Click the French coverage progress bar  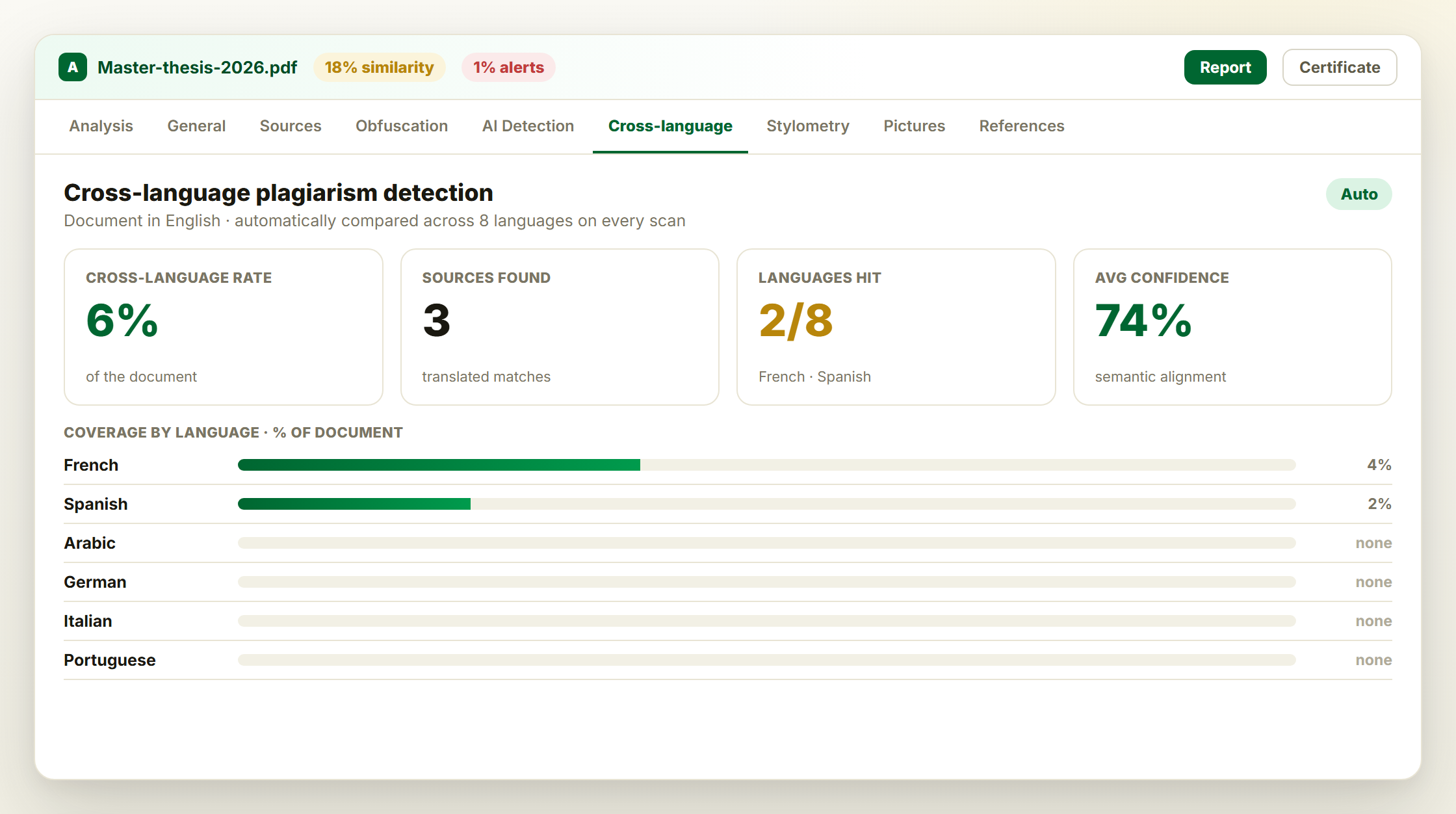click(x=767, y=465)
